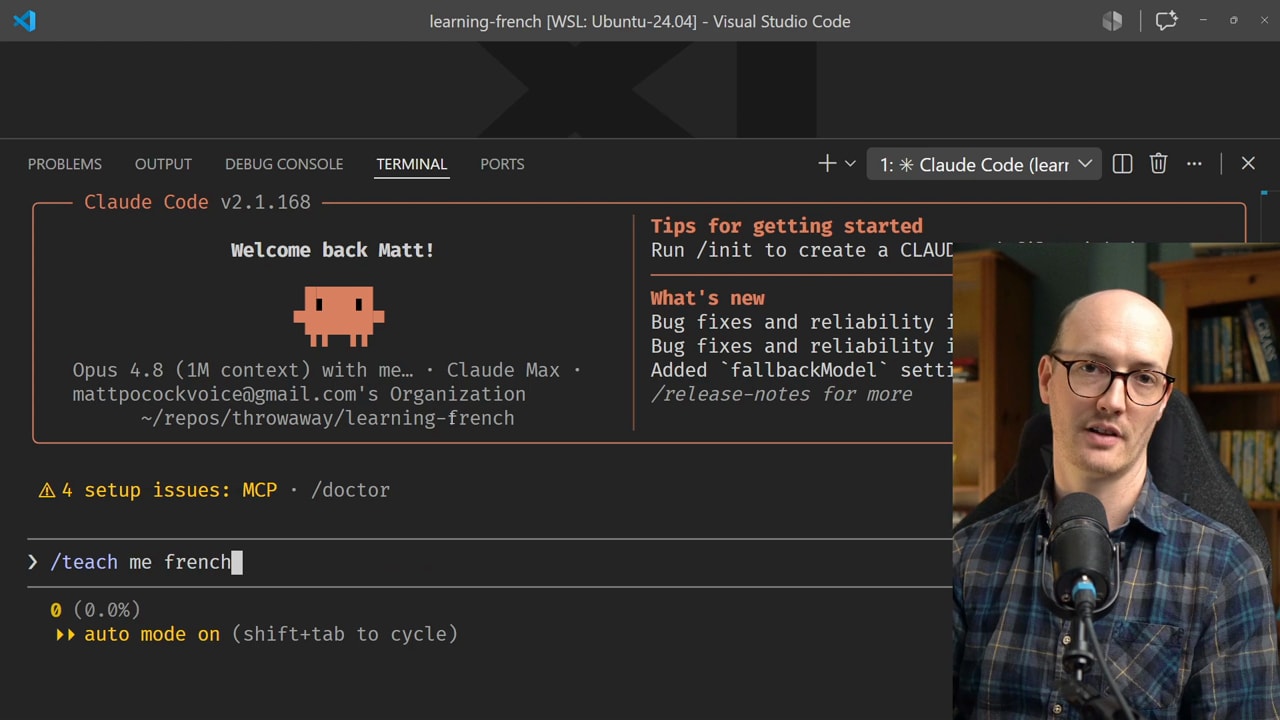This screenshot has height=720, width=1280.
Task: Click the "Claude Code v2.1.168" header text
Action: (197, 202)
